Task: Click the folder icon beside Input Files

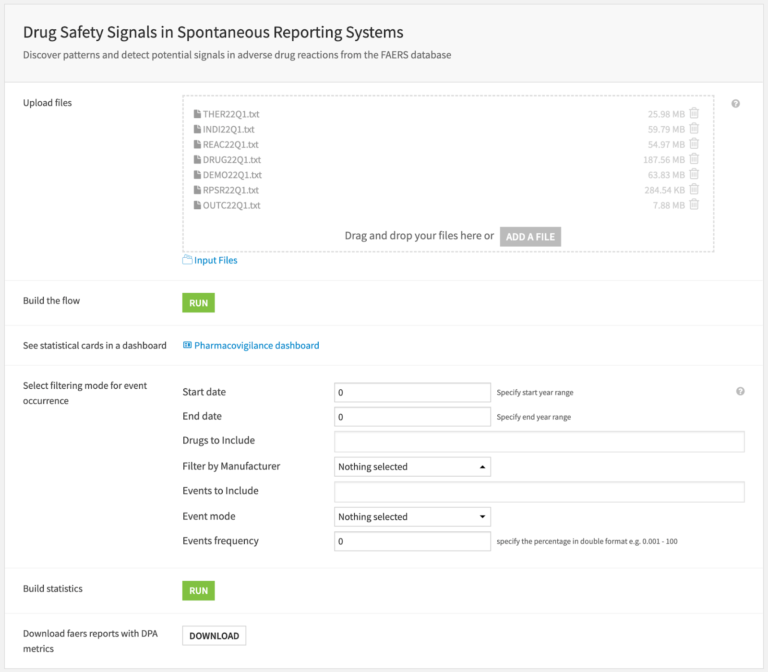Action: click(187, 260)
